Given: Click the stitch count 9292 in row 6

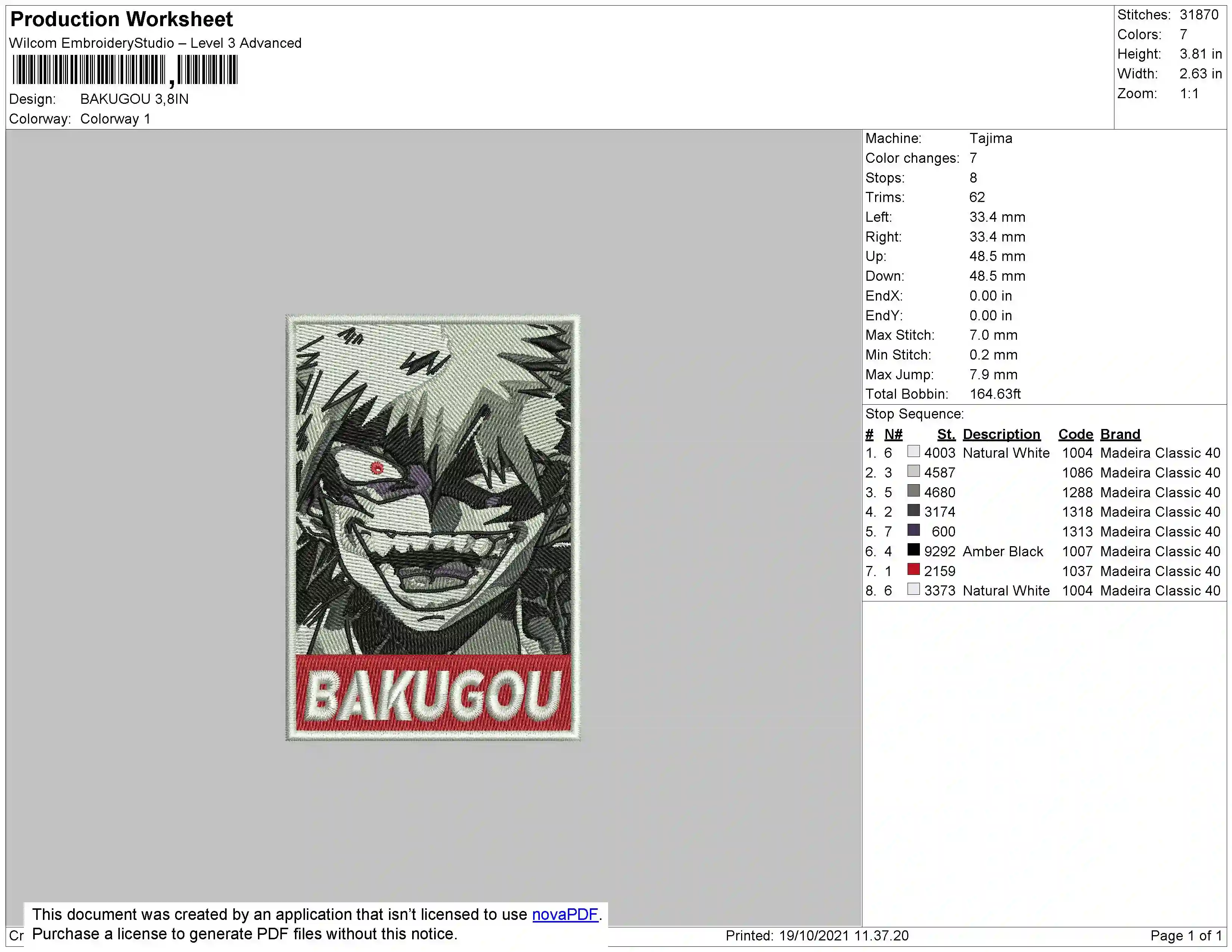Looking at the screenshot, I should 940,551.
